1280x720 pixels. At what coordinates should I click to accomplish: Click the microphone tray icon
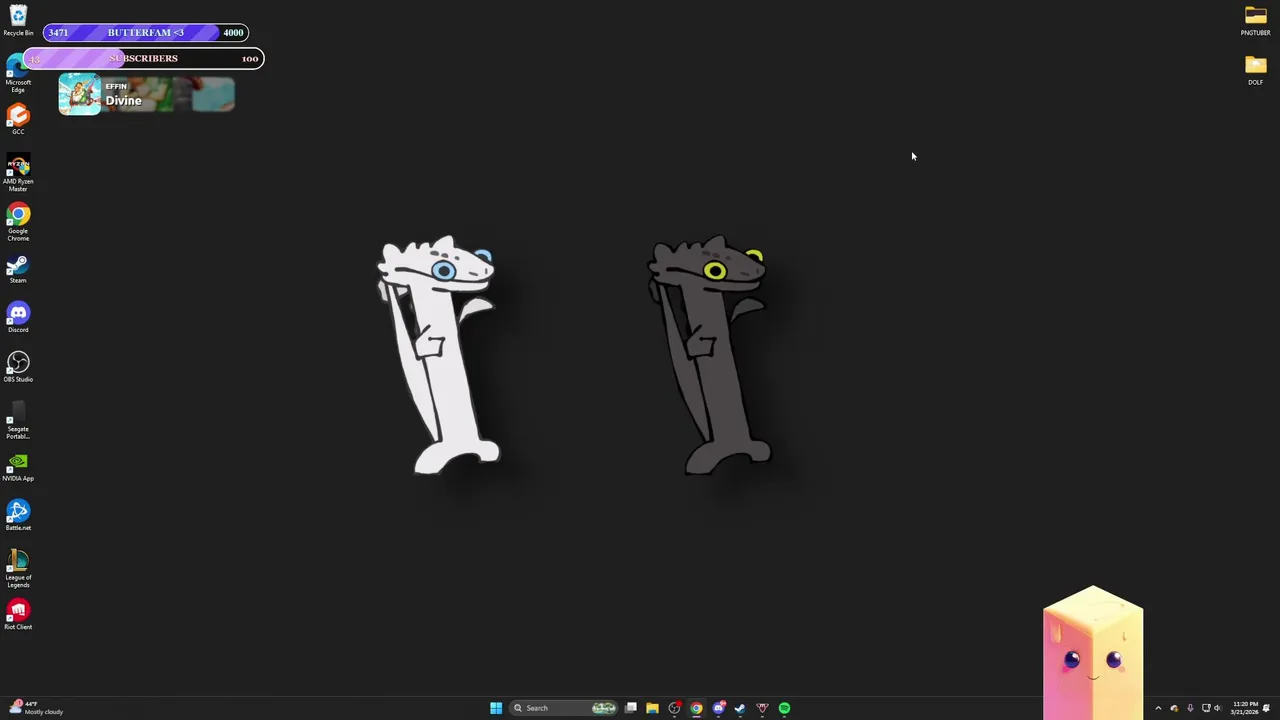[x=1190, y=708]
